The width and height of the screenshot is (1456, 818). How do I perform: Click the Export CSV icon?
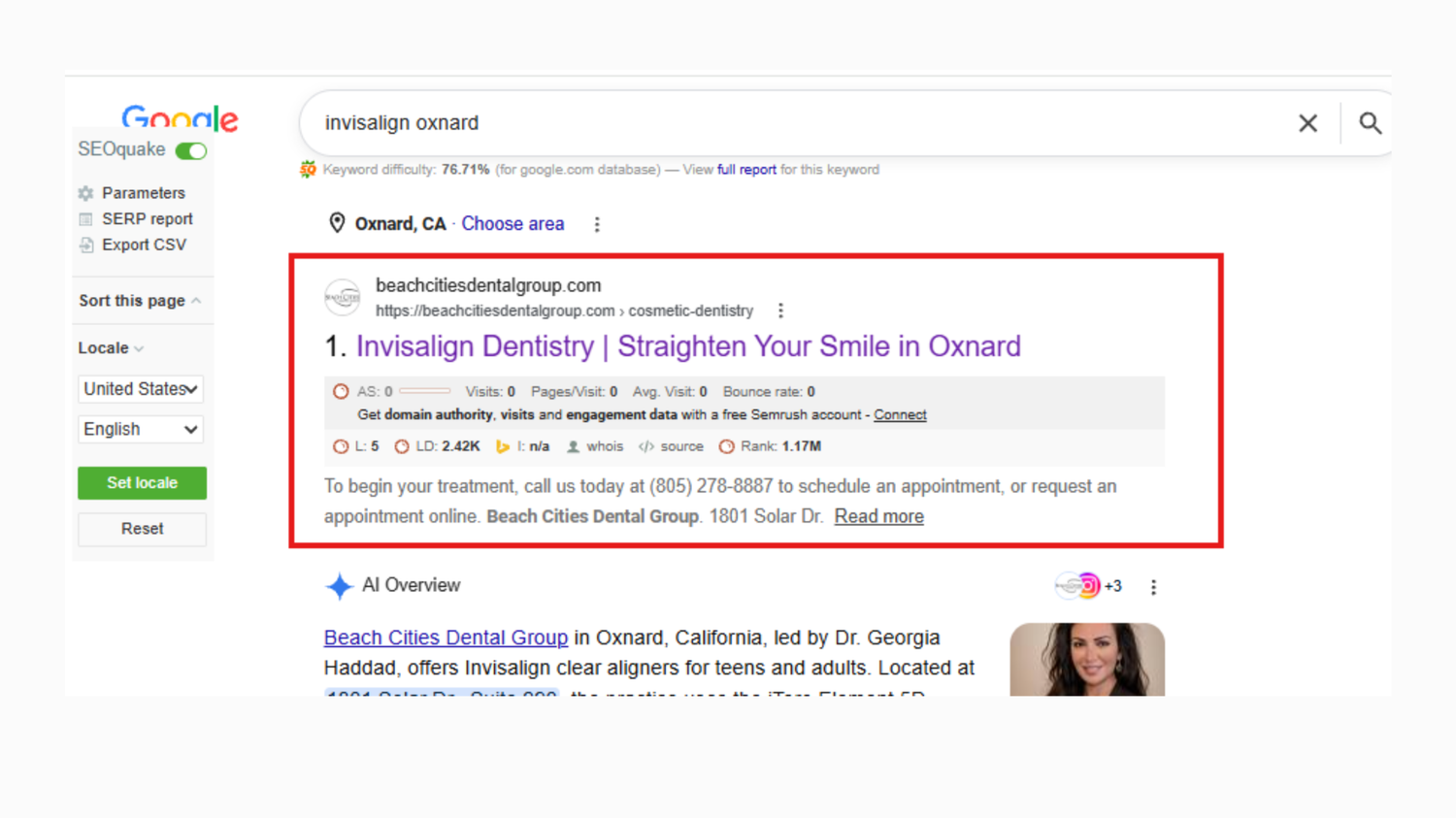pyautogui.click(x=86, y=245)
